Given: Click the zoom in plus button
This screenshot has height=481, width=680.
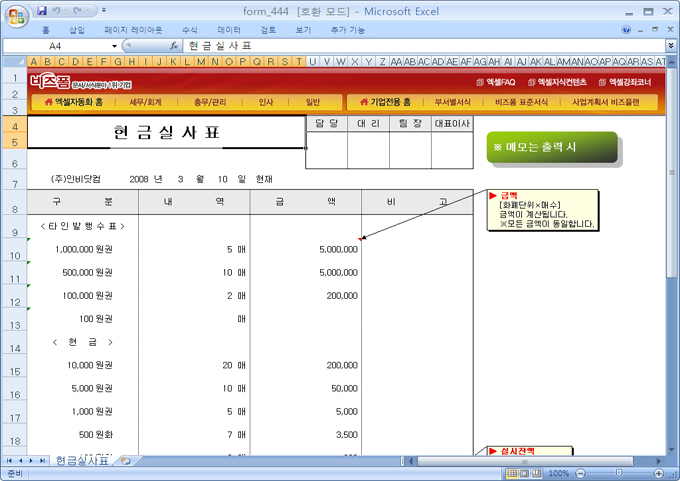Looking at the screenshot, I should click(x=656, y=473).
